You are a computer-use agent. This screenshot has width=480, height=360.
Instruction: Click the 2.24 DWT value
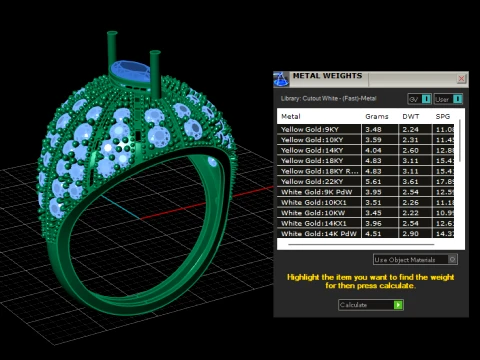point(410,129)
